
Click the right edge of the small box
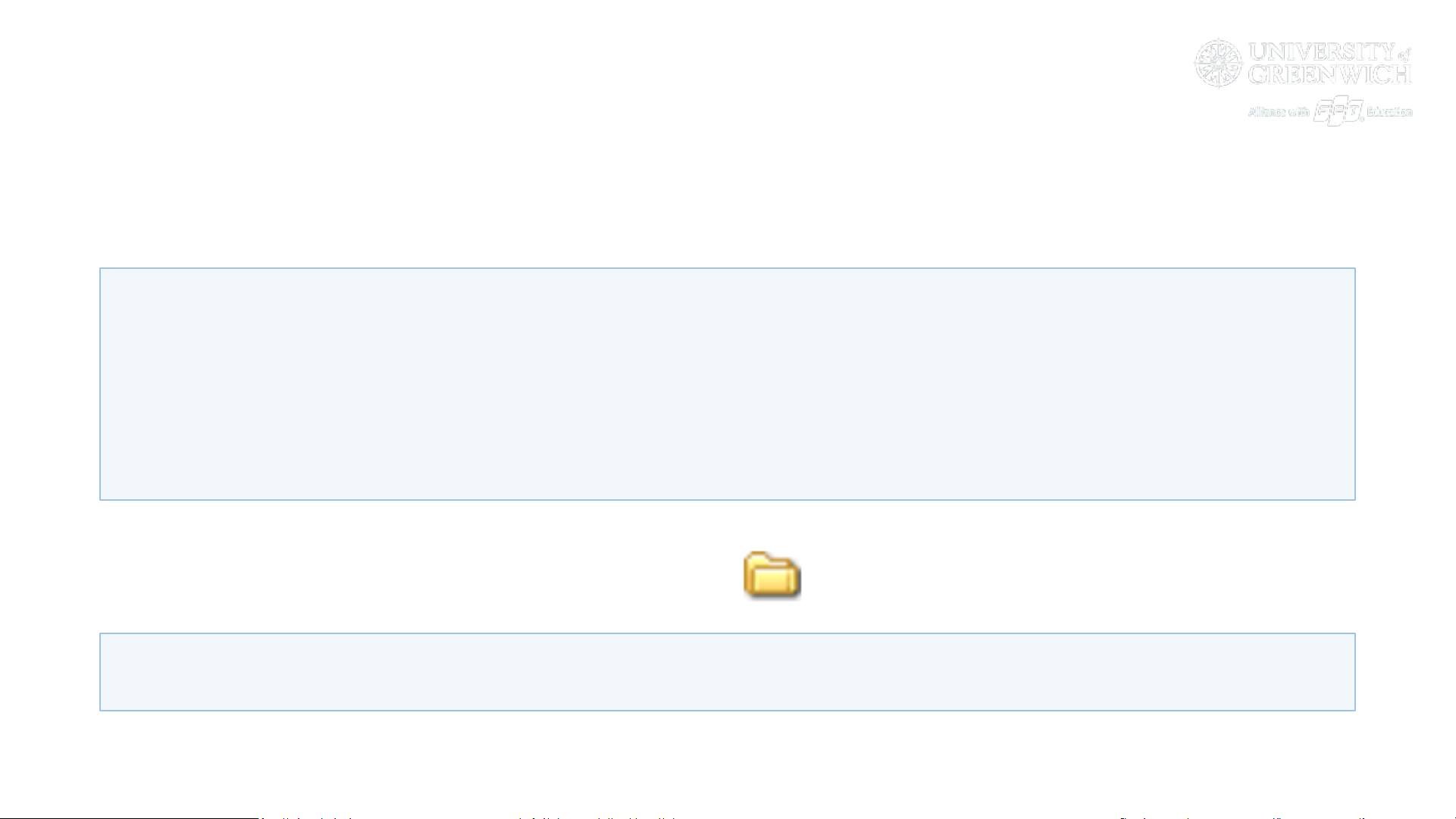pos(1355,672)
